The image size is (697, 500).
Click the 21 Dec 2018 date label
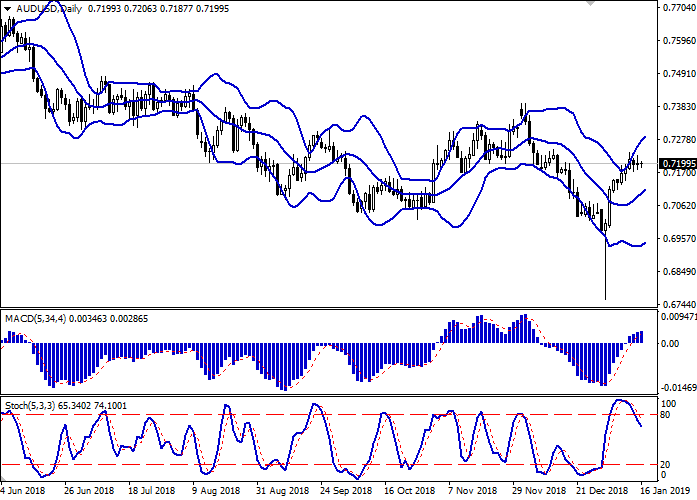[602, 491]
